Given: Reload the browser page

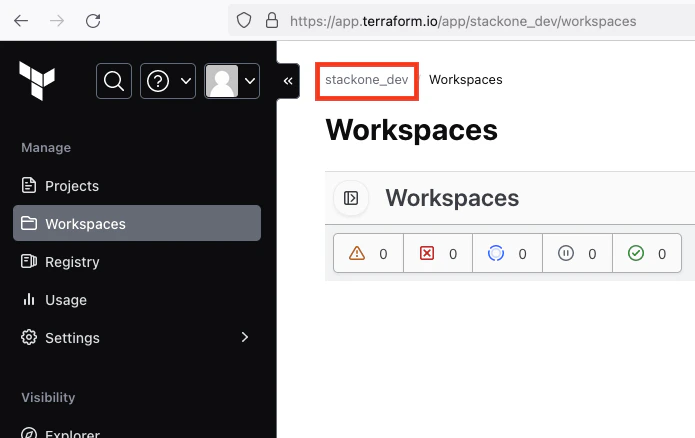Looking at the screenshot, I should 93,21.
